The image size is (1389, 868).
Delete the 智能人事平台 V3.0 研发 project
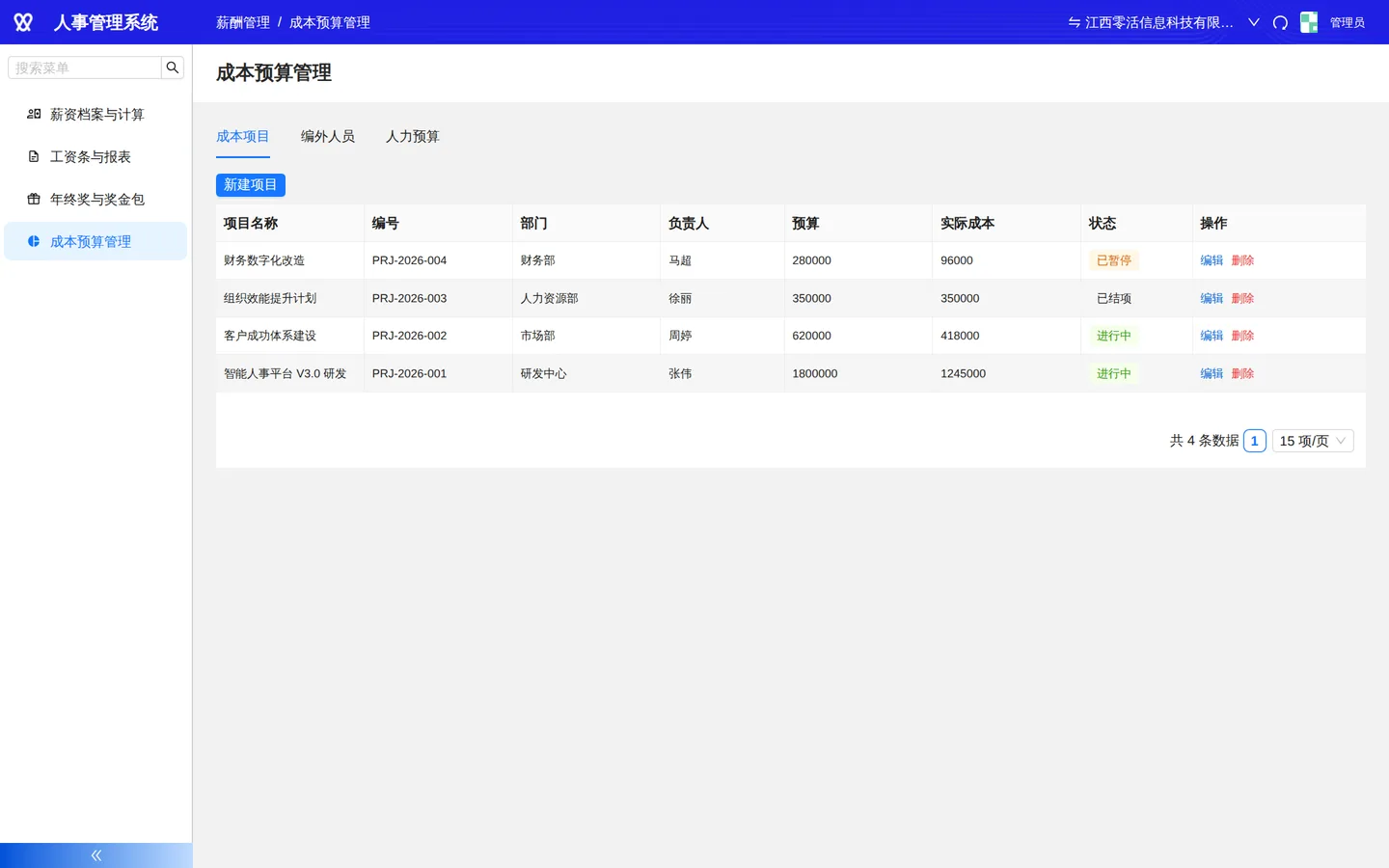pos(1242,373)
